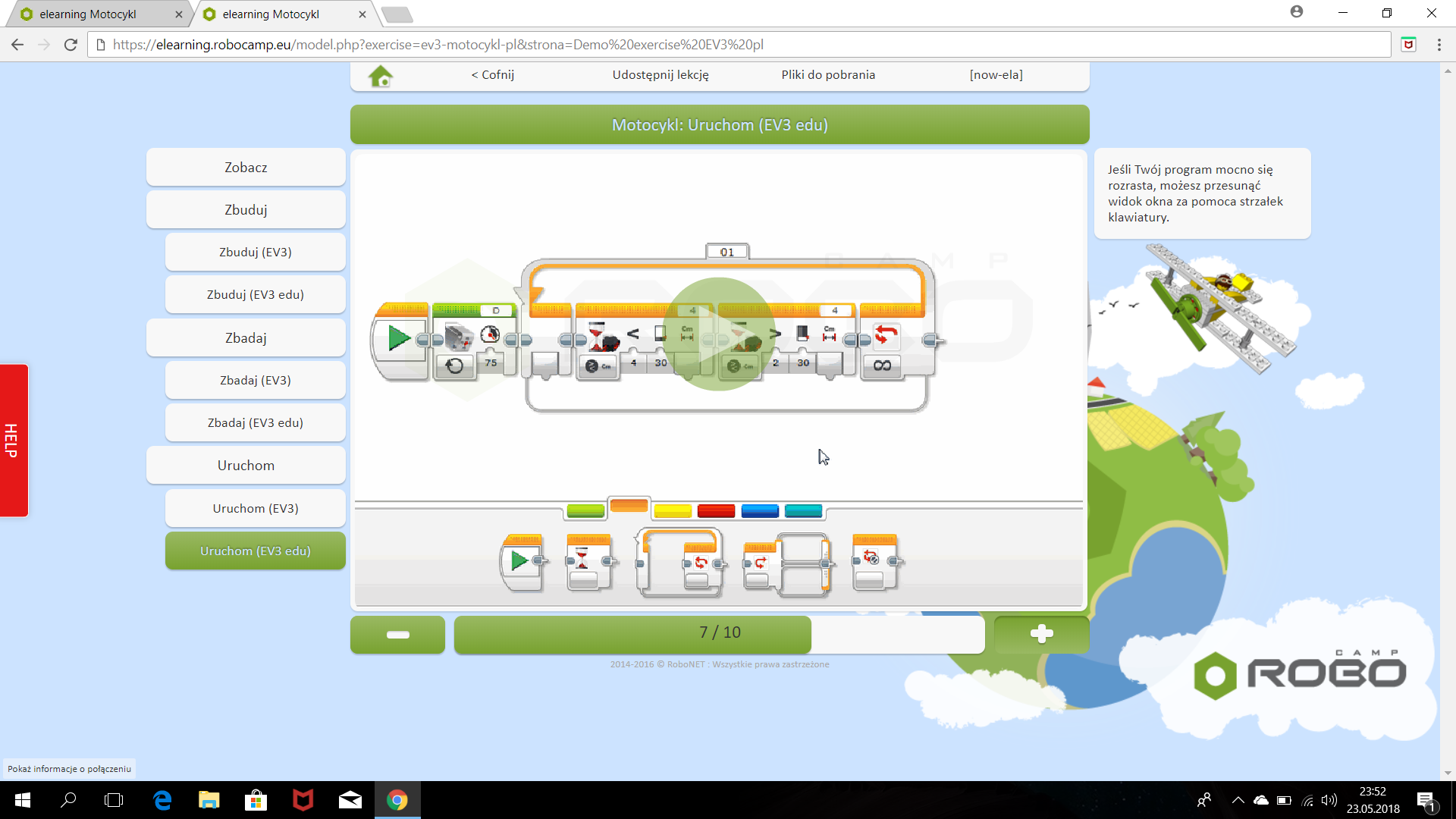Viewport: 1456px width, 819px height.
Task: Select the Loop Interrupt block in the palette
Action: [x=877, y=562]
